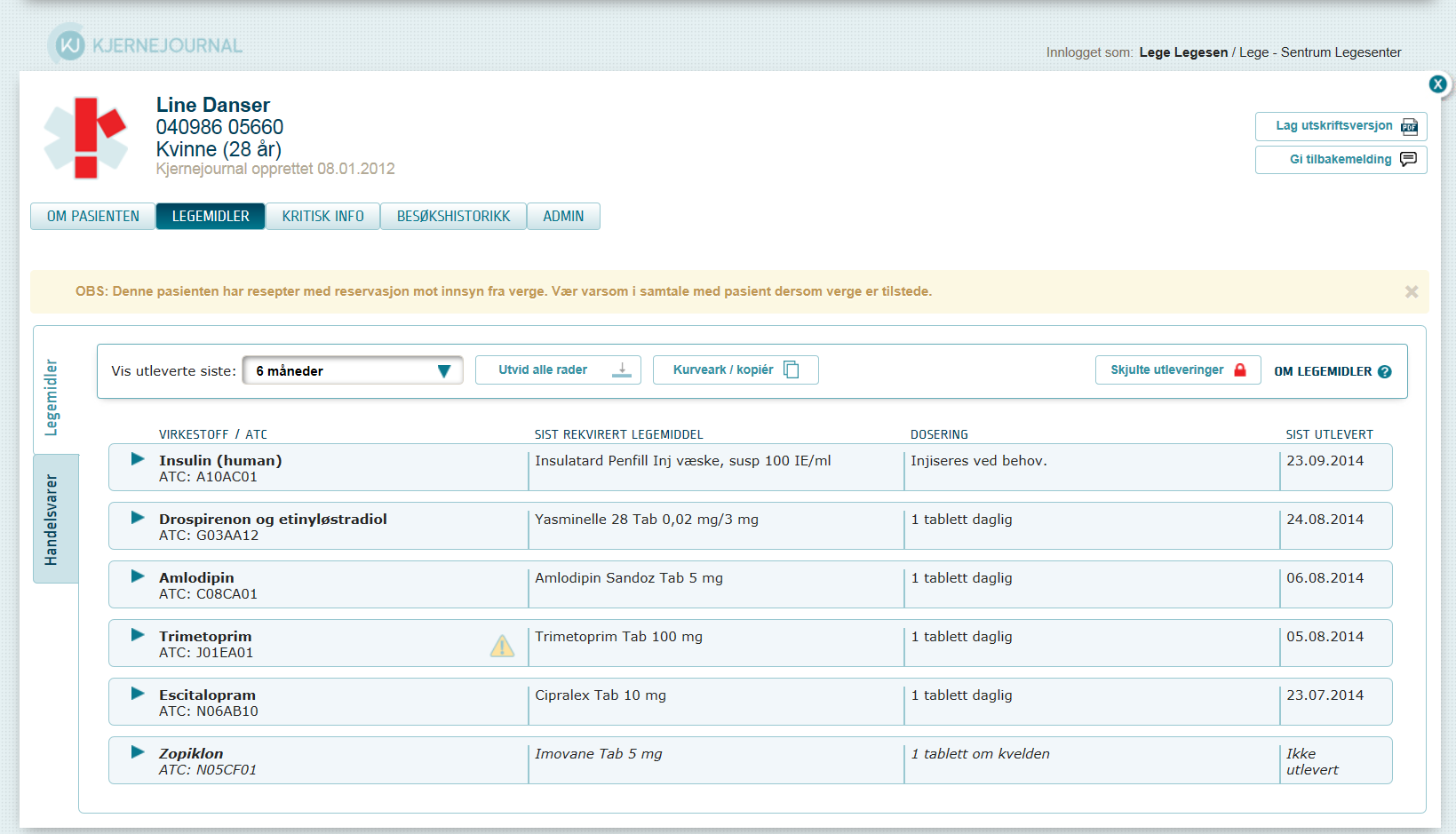This screenshot has height=834, width=1456.
Task: Click the VIRKESTOFF / ATC column header
Action: 213,435
